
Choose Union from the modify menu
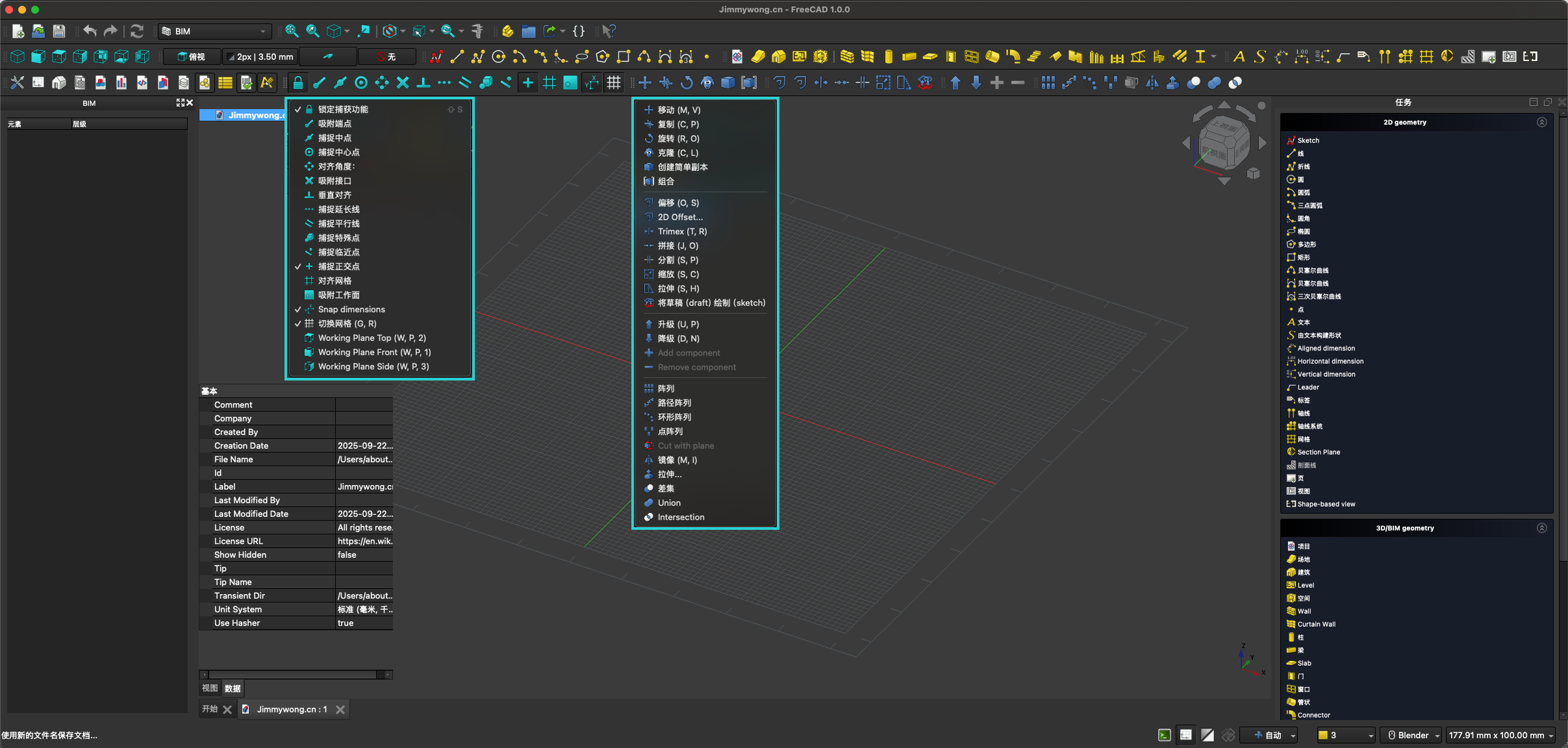pos(669,503)
